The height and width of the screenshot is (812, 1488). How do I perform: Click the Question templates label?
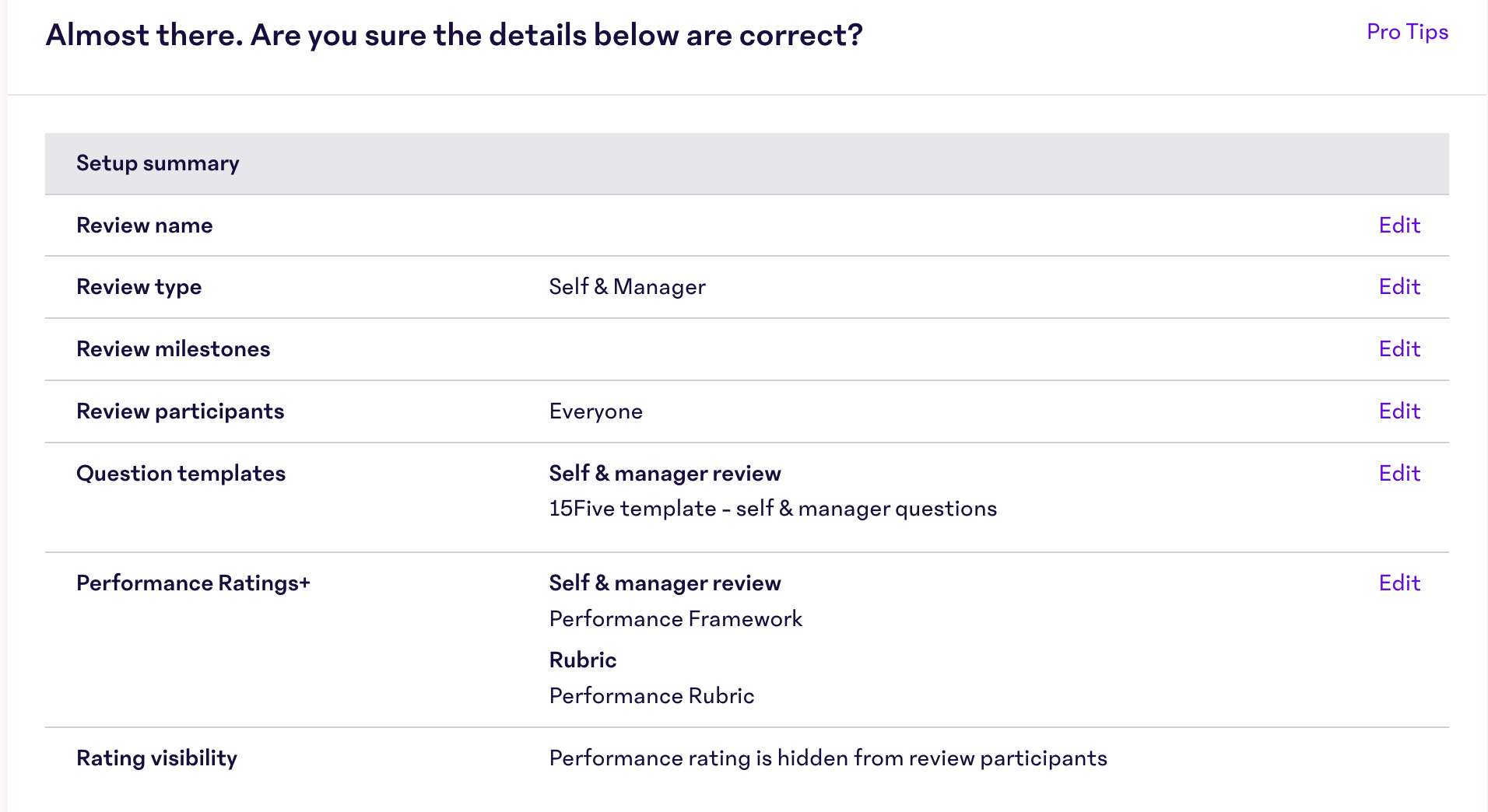point(181,474)
